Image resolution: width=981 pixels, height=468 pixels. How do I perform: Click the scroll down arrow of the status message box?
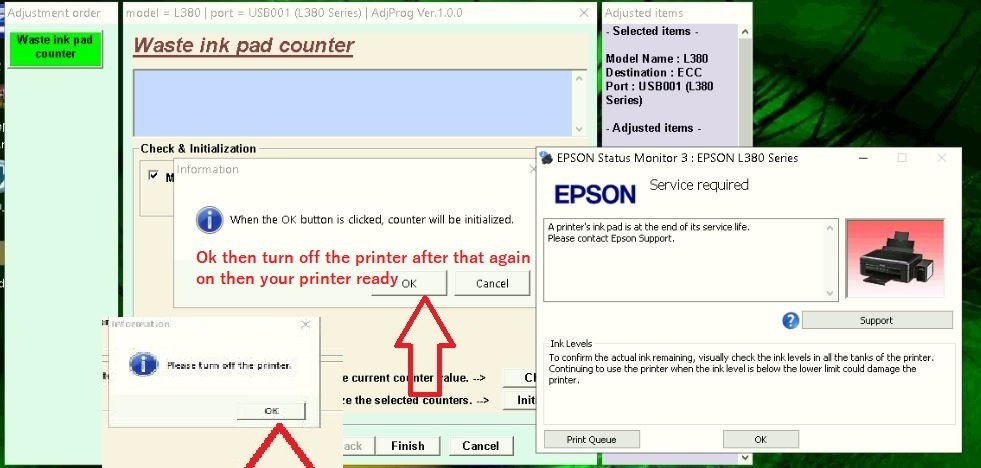click(830, 293)
